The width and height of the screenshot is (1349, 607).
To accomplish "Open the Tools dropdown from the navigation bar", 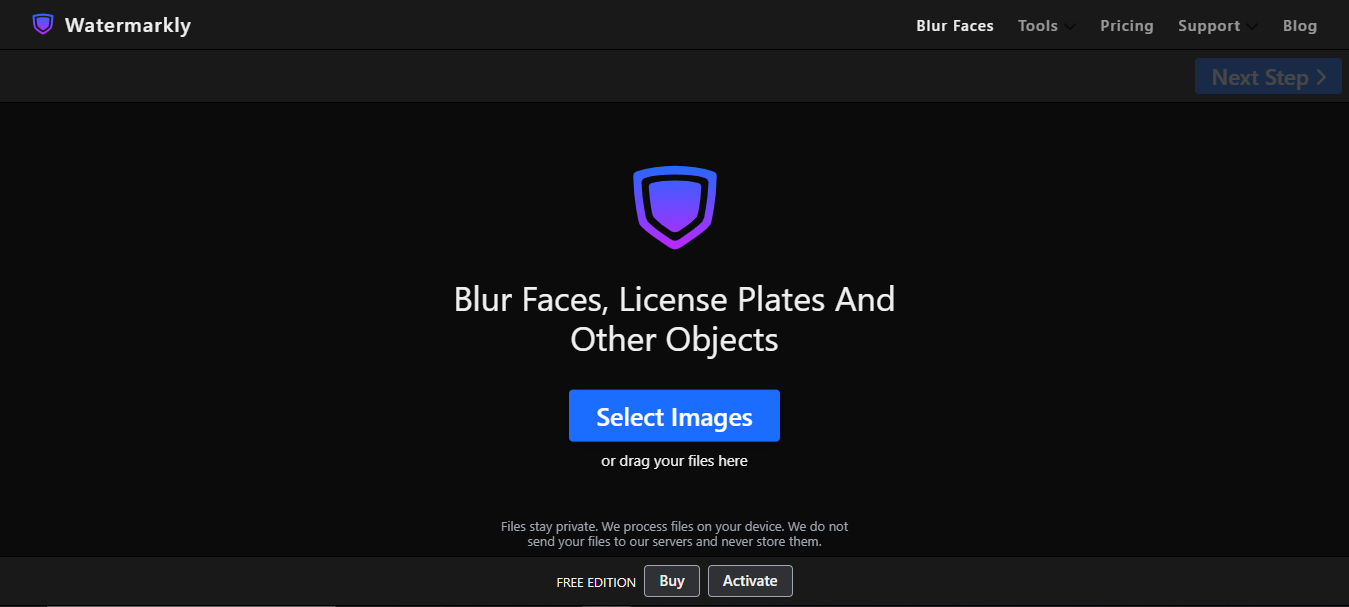I will [1046, 26].
